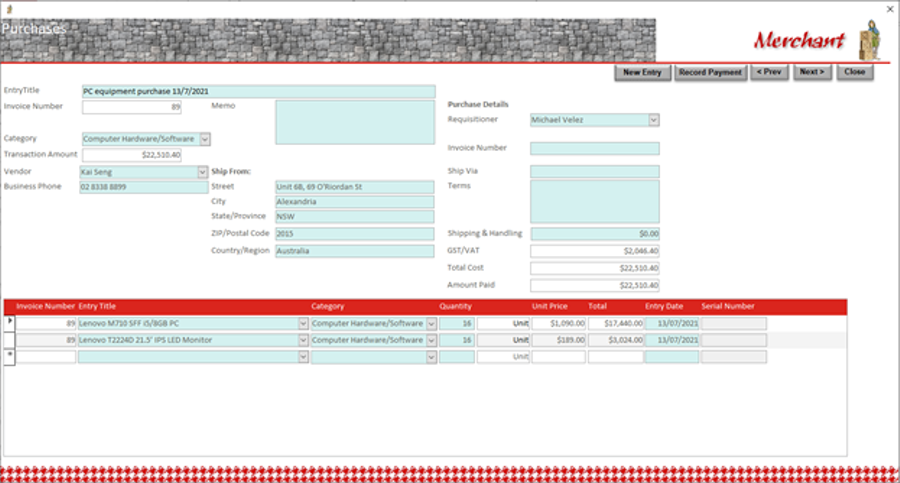Click the Record Payment button
This screenshot has height=483, width=900.
710,72
